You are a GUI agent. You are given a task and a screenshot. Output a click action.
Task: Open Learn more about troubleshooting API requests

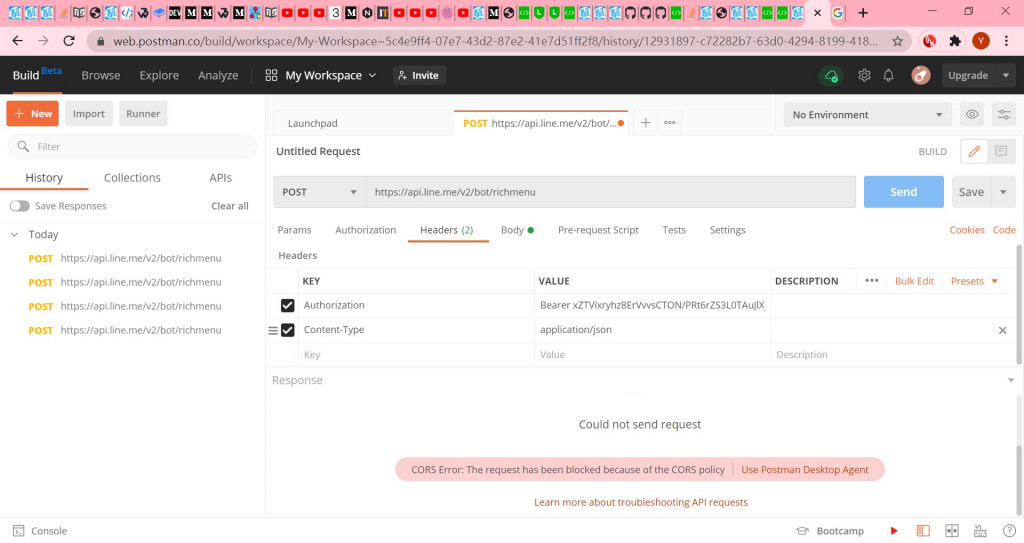[641, 502]
